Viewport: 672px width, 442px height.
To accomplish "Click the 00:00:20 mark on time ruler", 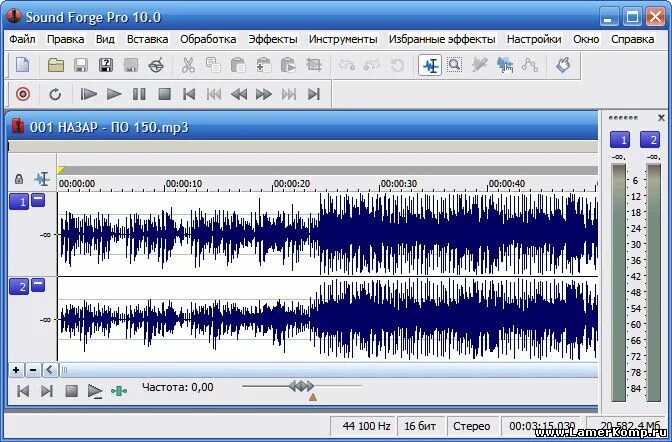I will click(291, 183).
